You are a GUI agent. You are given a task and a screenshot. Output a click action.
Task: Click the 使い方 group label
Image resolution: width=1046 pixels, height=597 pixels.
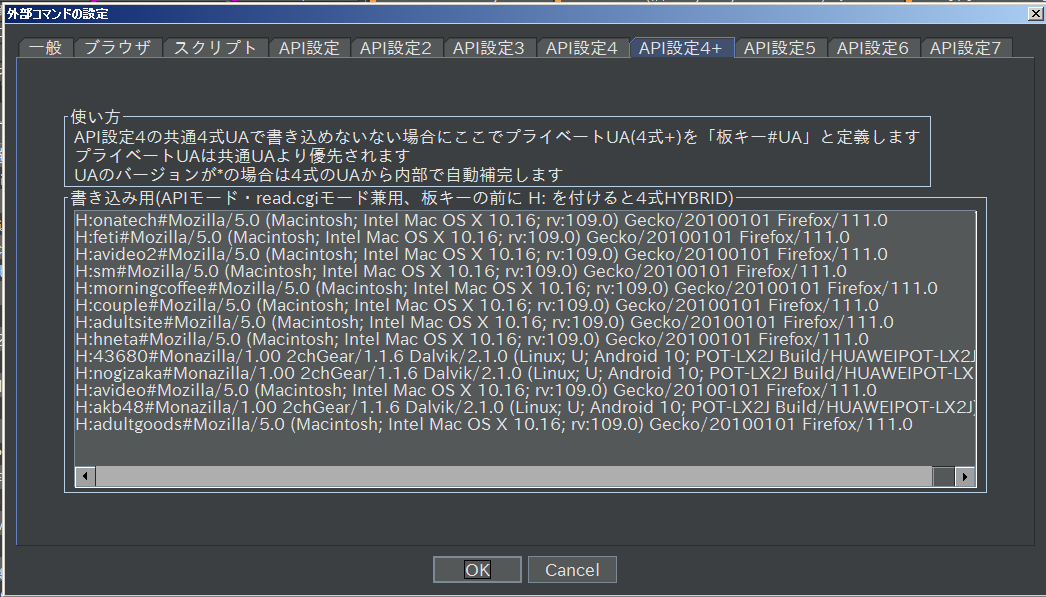[95, 117]
